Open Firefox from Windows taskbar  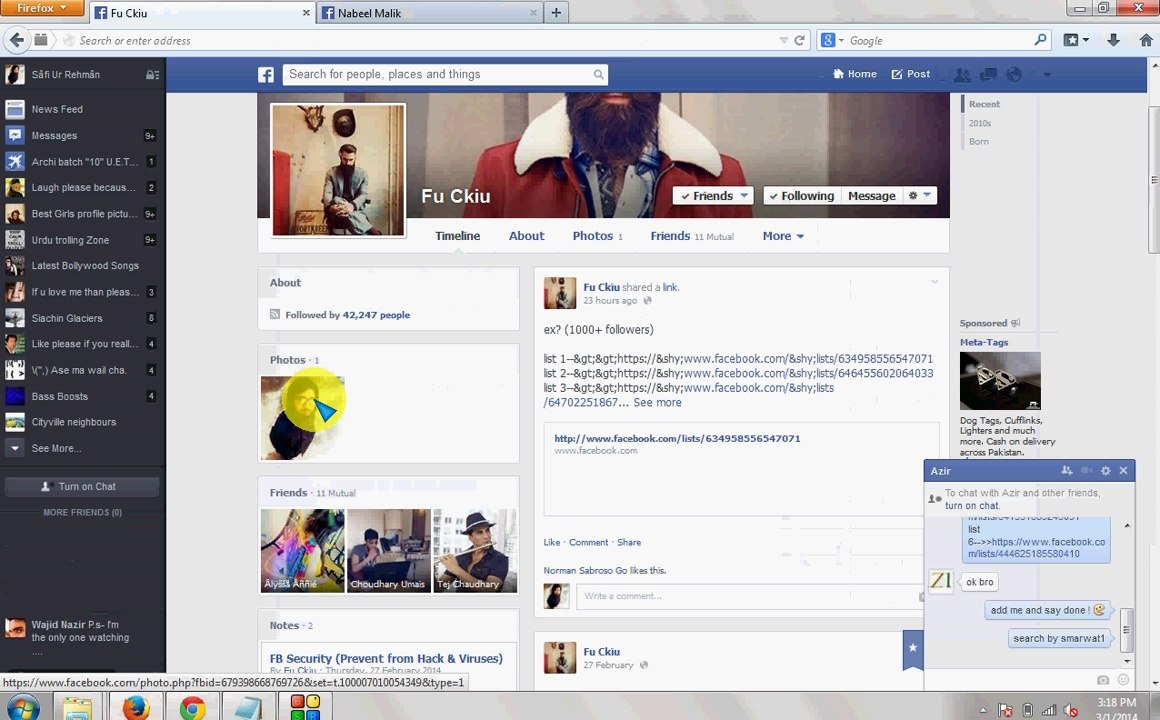pyautogui.click(x=136, y=708)
